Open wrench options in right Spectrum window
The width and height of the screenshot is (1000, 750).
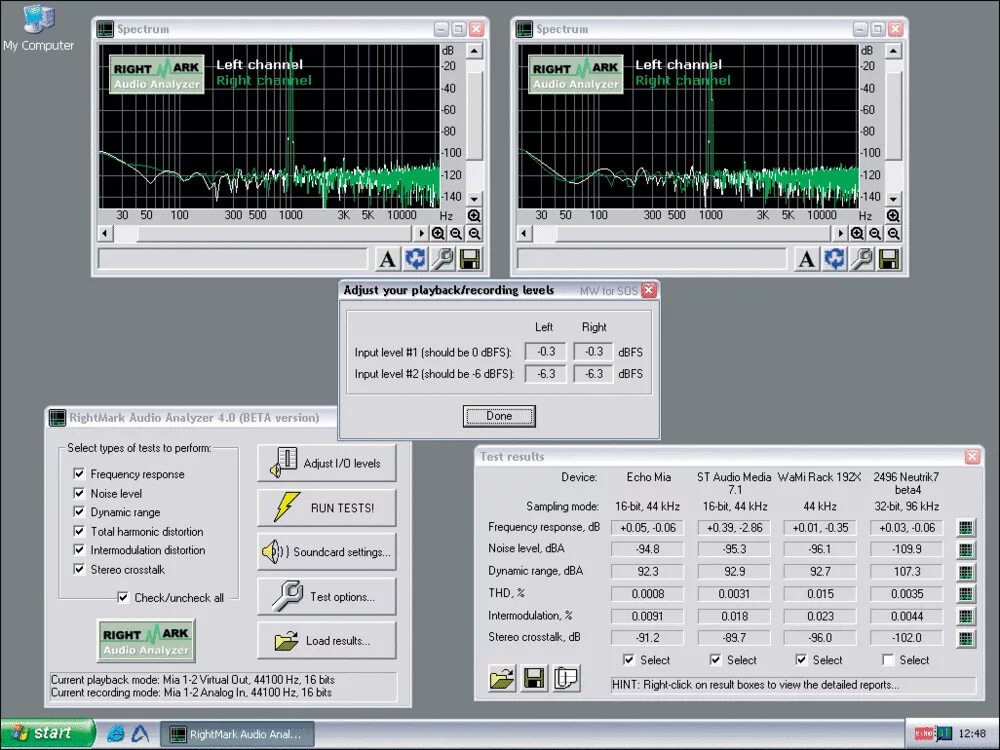click(x=862, y=259)
